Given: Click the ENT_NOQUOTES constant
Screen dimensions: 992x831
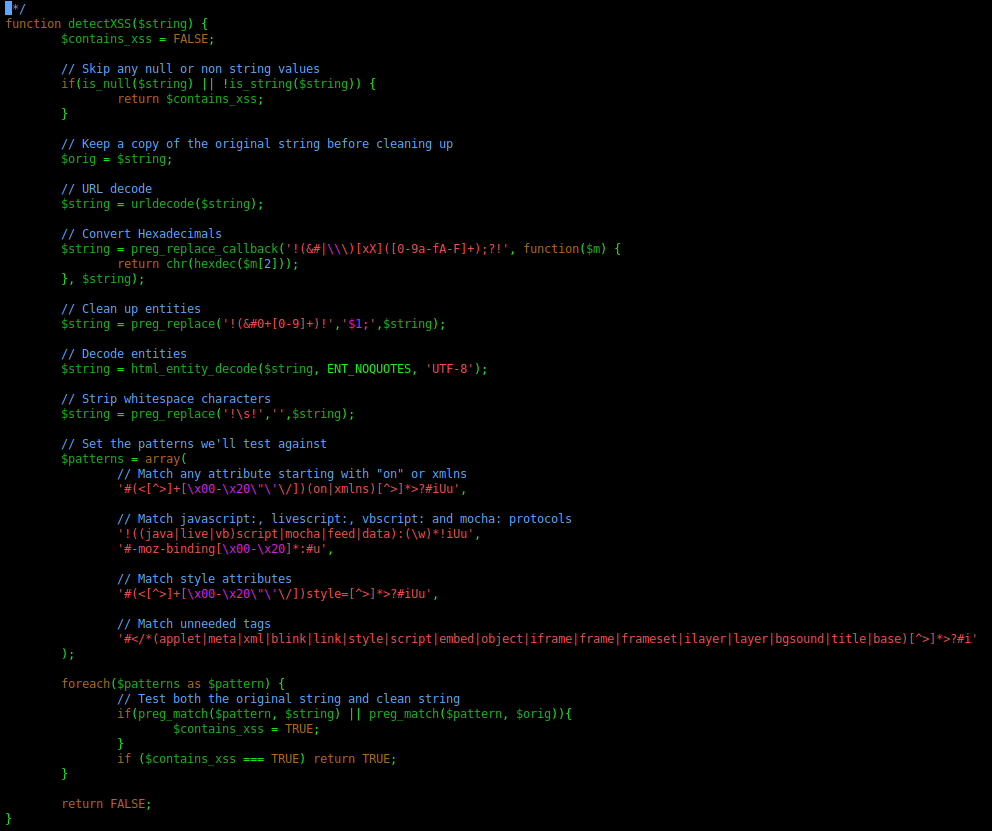Looking at the screenshot, I should pos(369,369).
